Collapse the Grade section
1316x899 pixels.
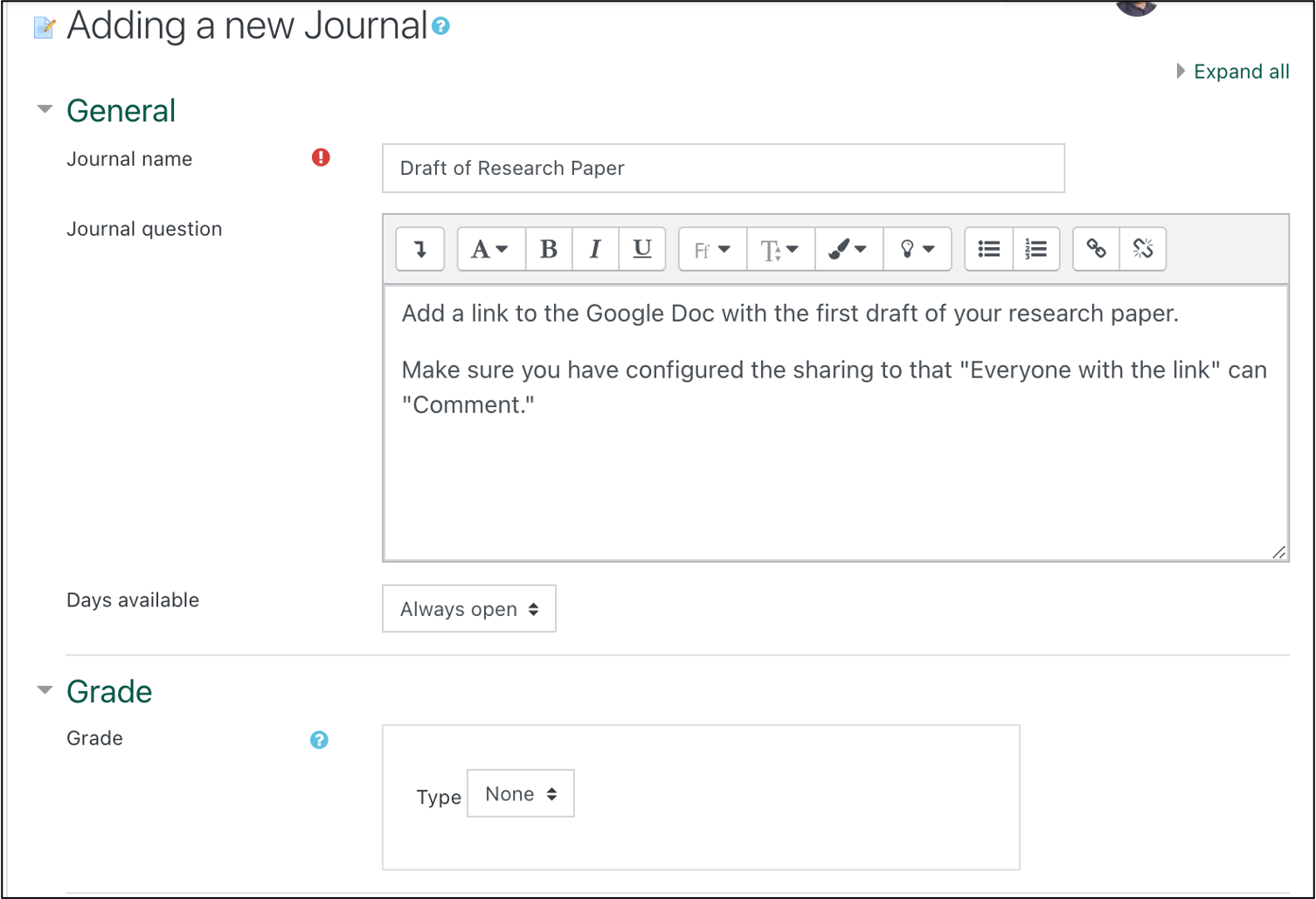click(45, 689)
